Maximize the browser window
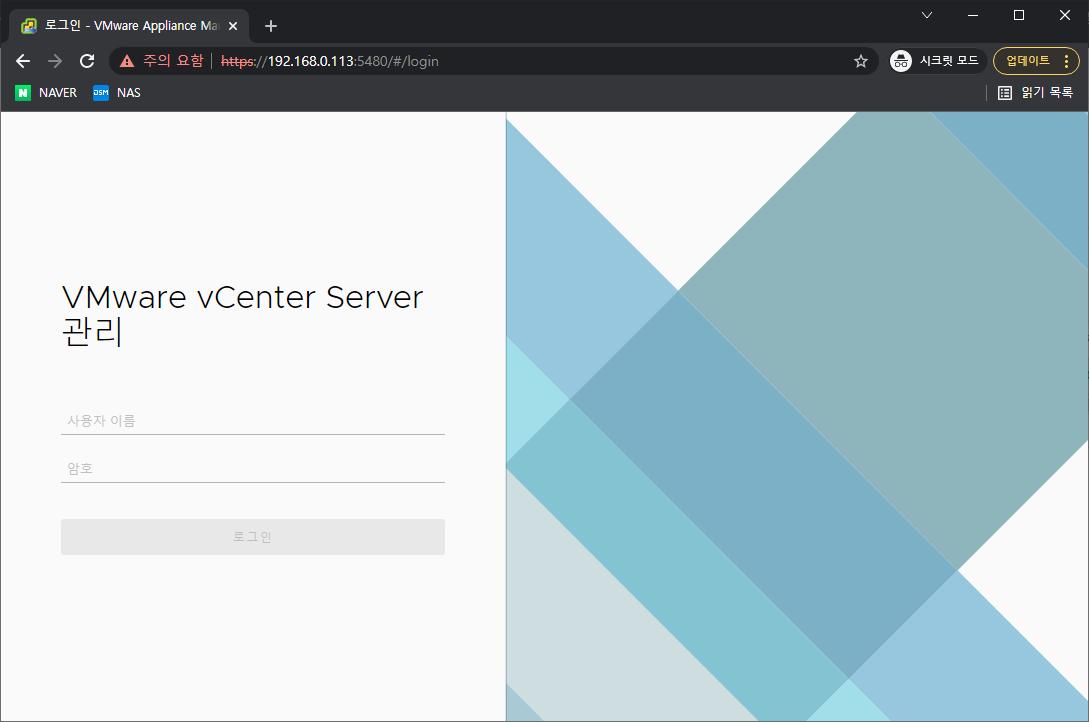The height and width of the screenshot is (722, 1089). click(x=1019, y=15)
